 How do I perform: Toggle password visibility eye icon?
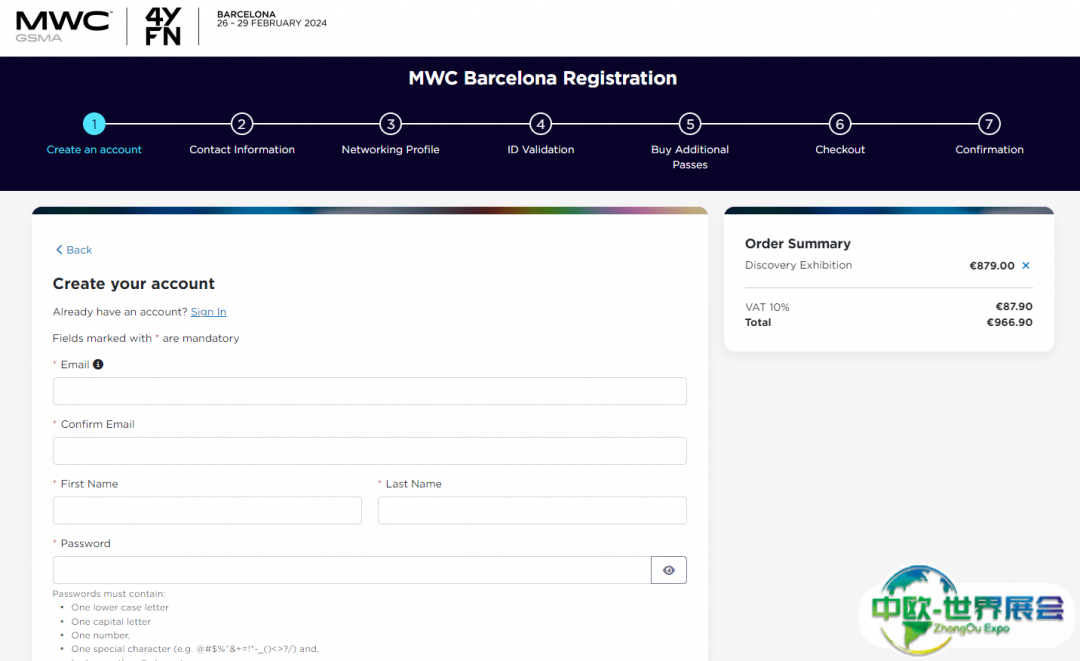(668, 570)
